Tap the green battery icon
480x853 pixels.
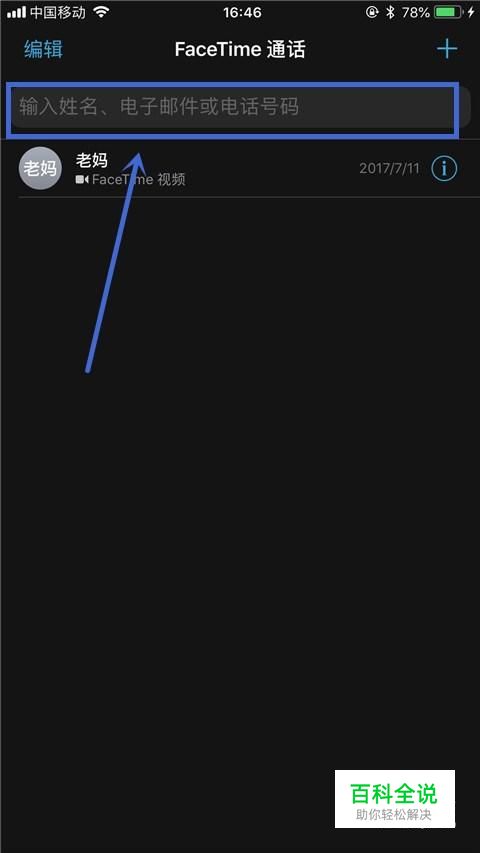tap(449, 12)
